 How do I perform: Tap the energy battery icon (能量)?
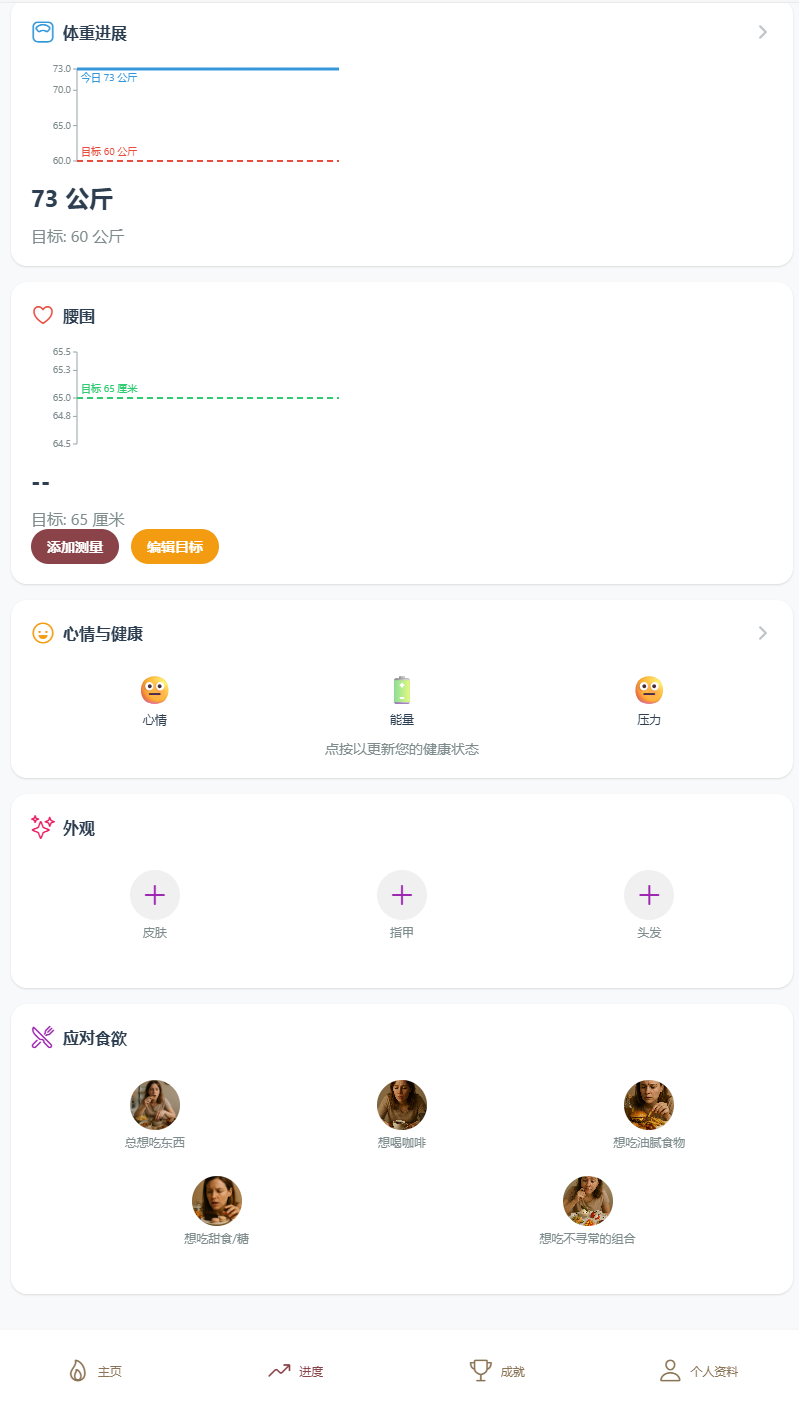402,690
